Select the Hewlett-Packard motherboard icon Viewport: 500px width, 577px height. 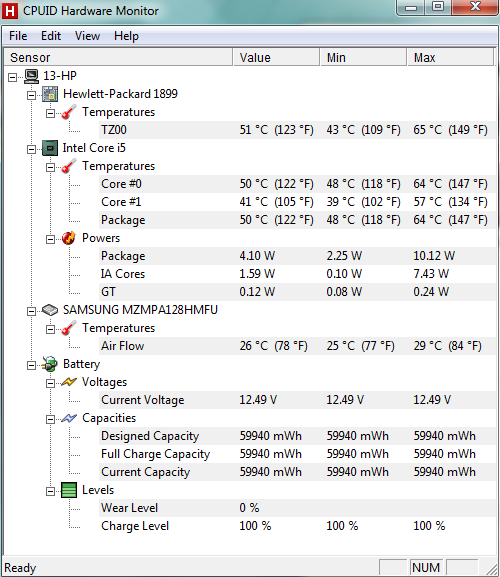[50, 94]
